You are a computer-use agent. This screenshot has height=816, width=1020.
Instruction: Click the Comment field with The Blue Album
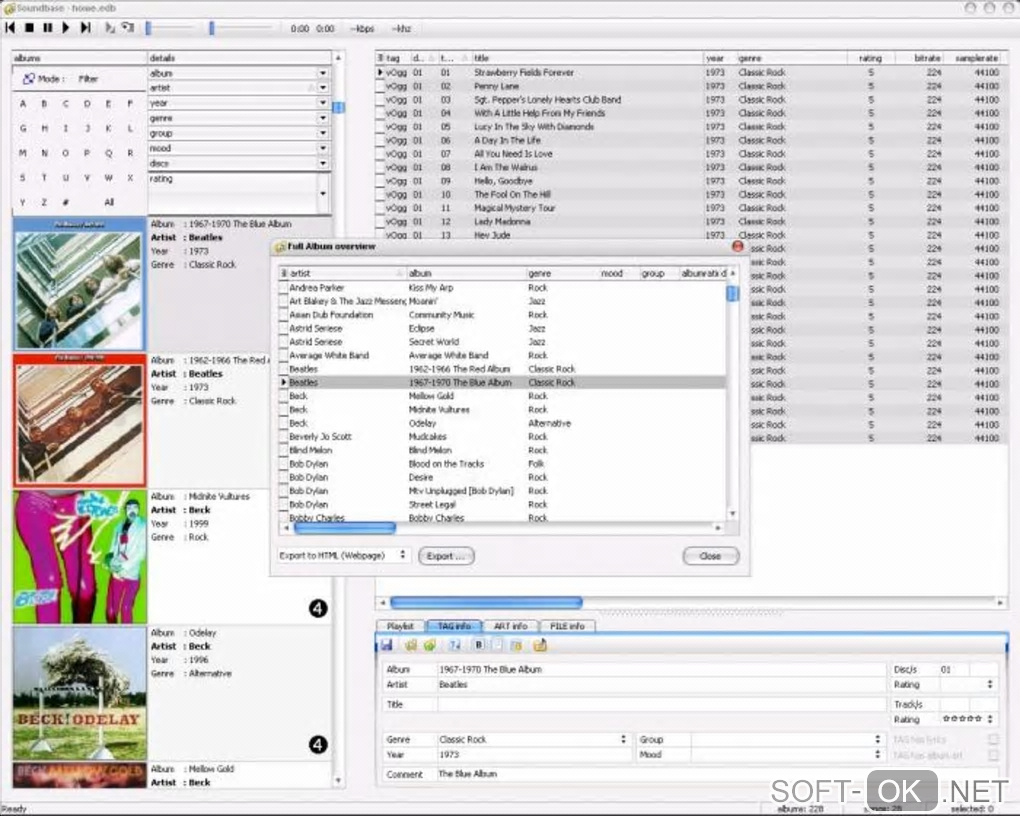click(x=719, y=774)
